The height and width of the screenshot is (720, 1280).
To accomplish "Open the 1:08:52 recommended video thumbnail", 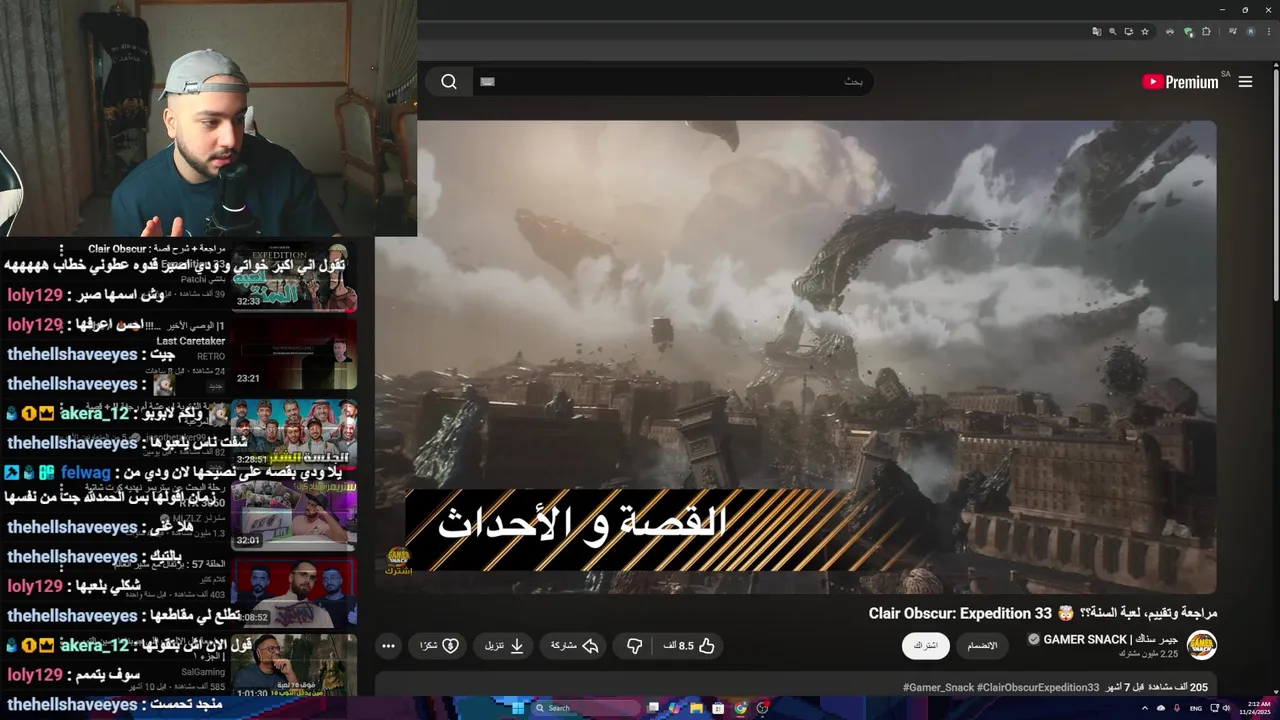I will 294,591.
